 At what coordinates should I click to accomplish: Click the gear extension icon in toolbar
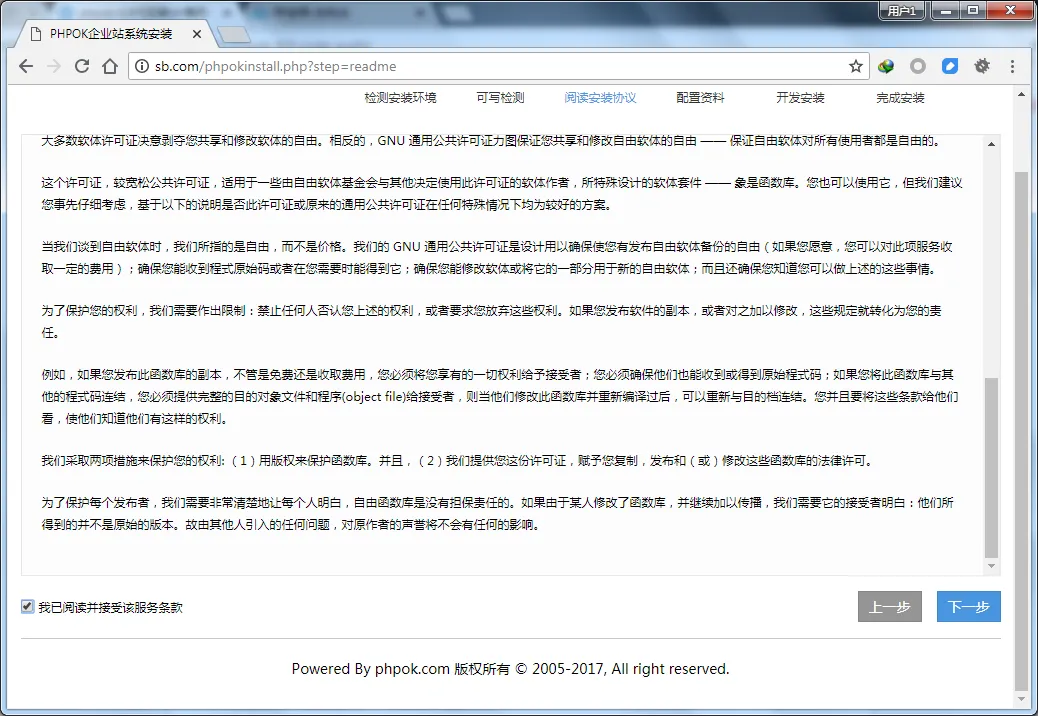(x=982, y=66)
